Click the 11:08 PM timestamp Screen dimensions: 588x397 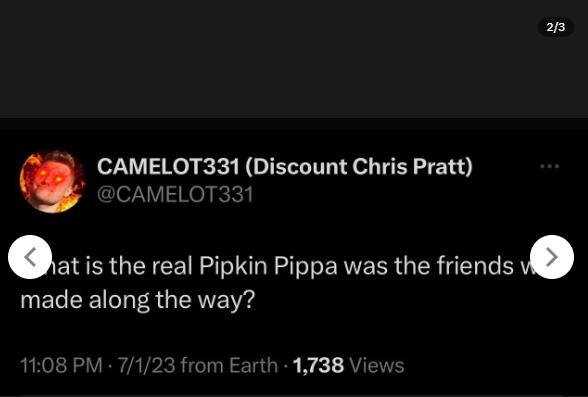[61, 365]
